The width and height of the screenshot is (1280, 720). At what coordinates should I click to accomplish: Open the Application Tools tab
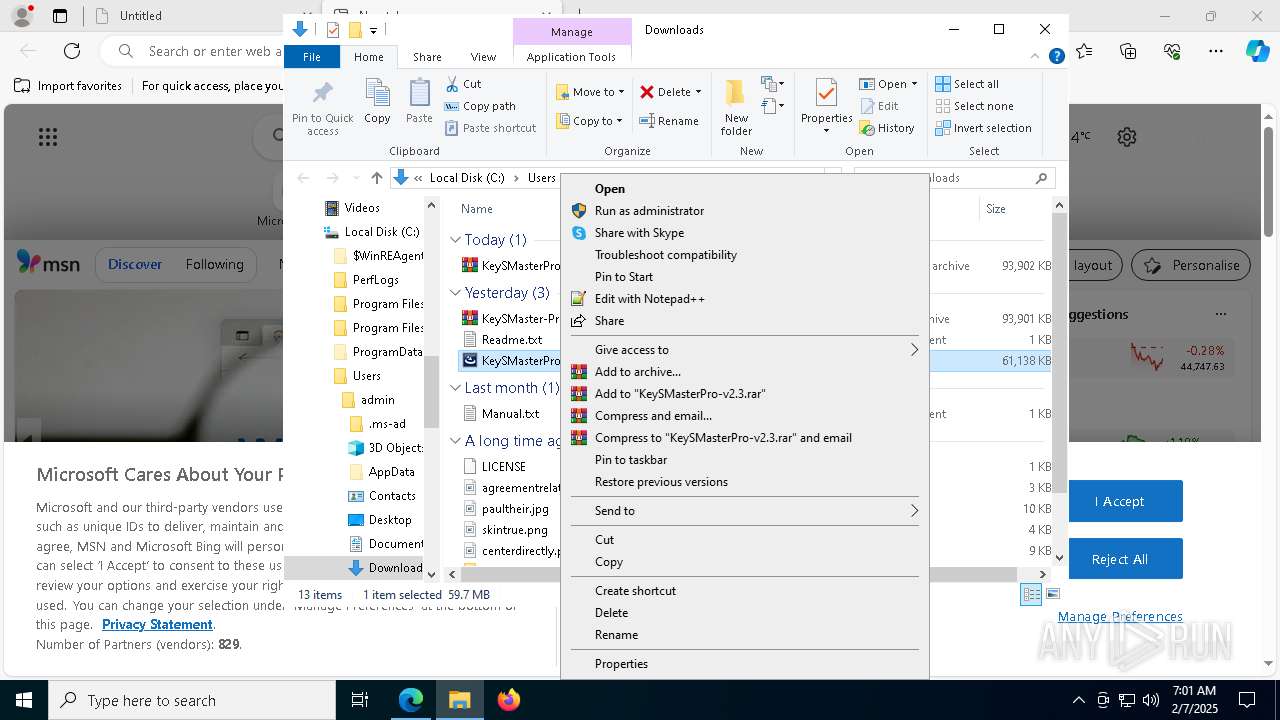pos(571,57)
